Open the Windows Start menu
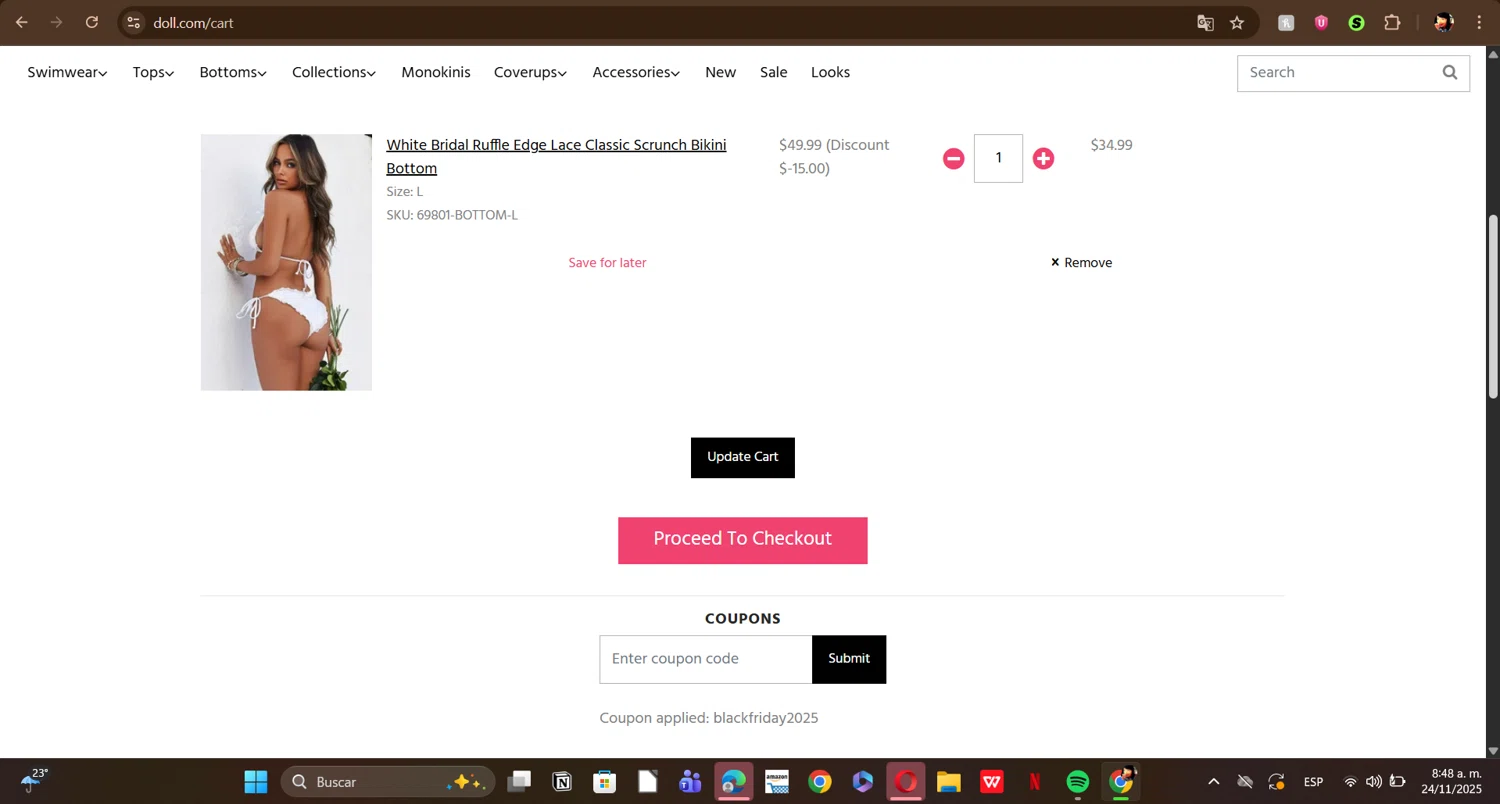Viewport: 1500px width, 804px height. tap(256, 782)
